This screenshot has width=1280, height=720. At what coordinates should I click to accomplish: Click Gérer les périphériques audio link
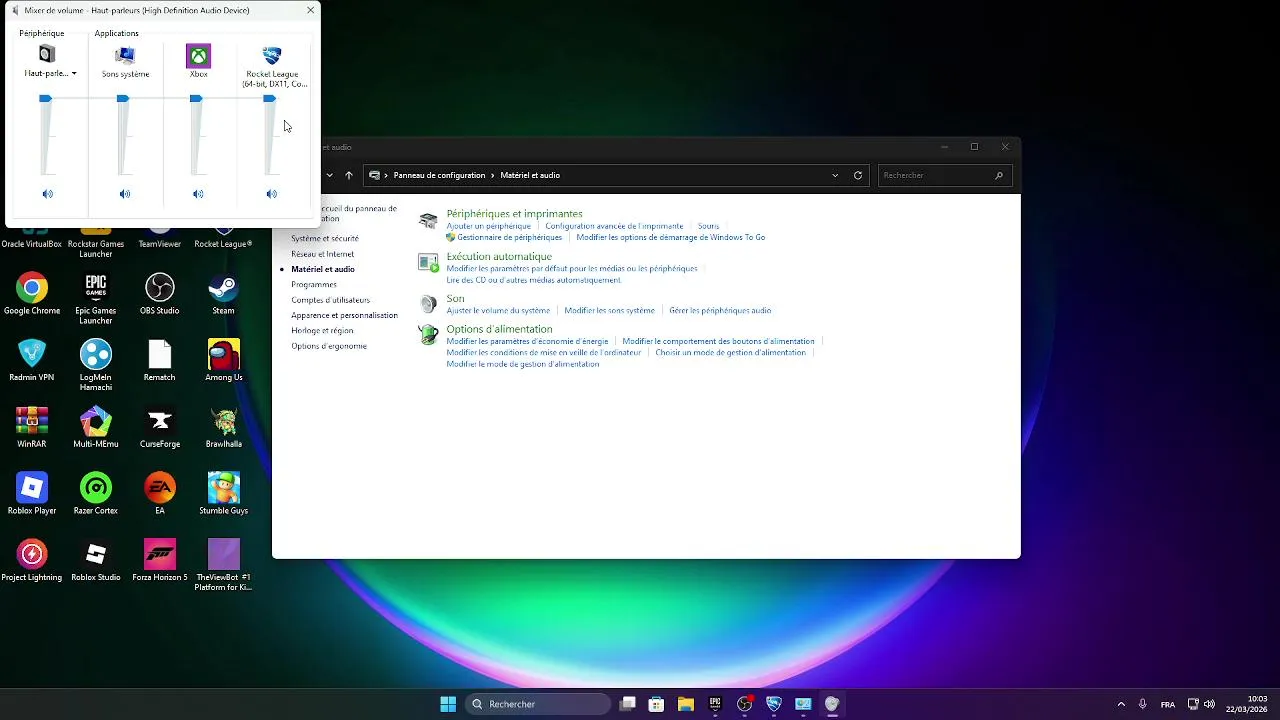point(720,311)
